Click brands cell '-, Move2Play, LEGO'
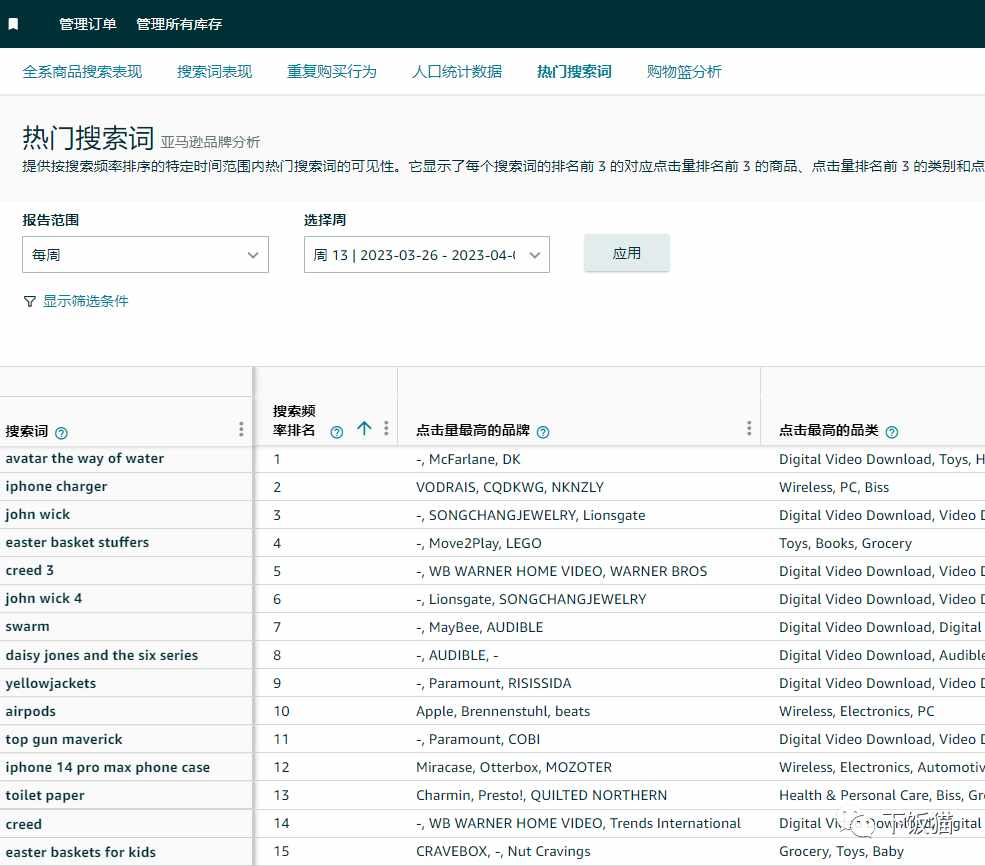This screenshot has height=866, width=985. [479, 543]
